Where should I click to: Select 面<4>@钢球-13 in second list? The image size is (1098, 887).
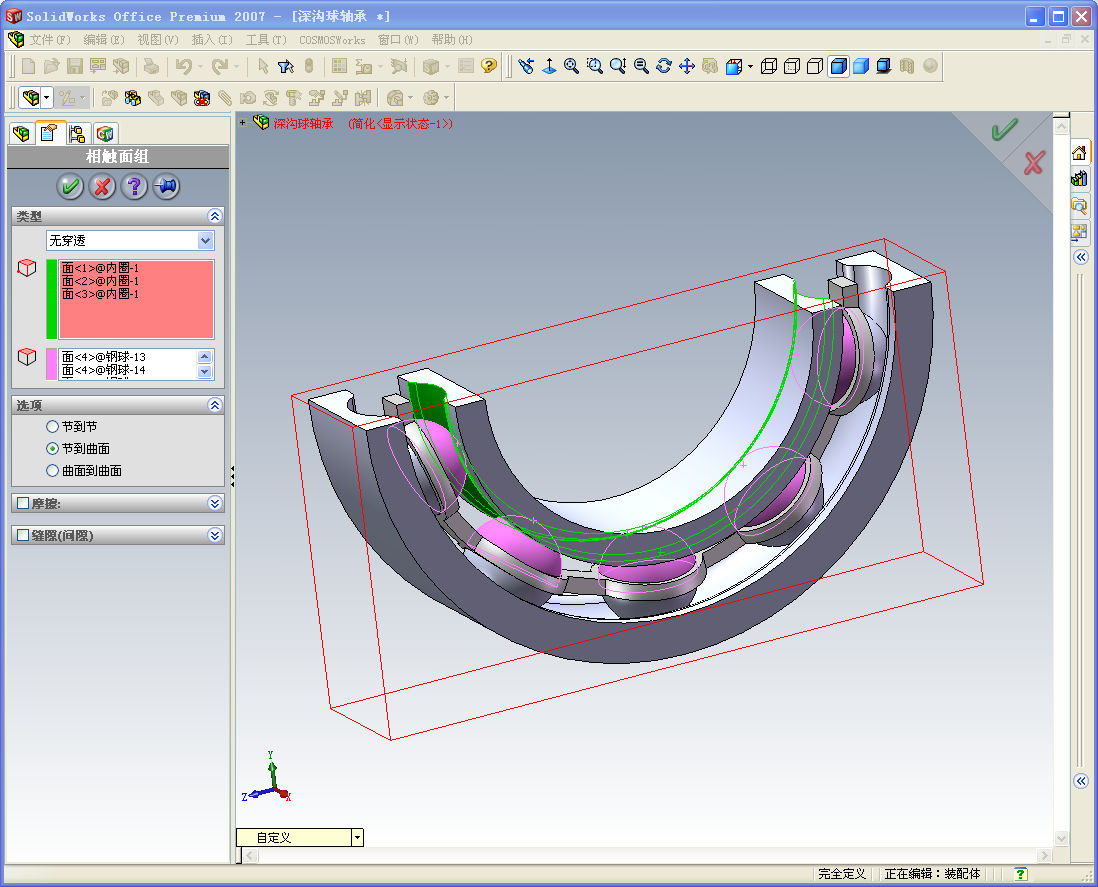(104, 356)
